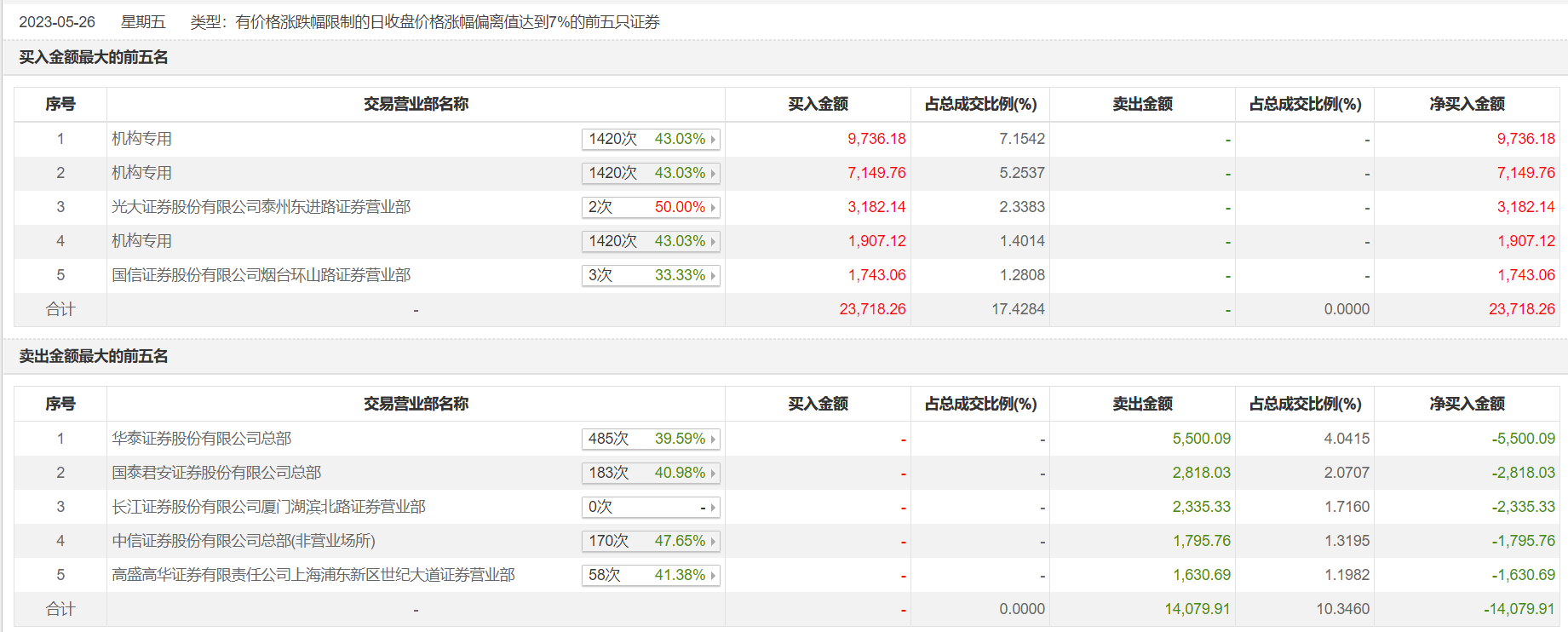The width and height of the screenshot is (1568, 632).
Task: Select the 14,079.91 sell total
Action: (x=1198, y=609)
